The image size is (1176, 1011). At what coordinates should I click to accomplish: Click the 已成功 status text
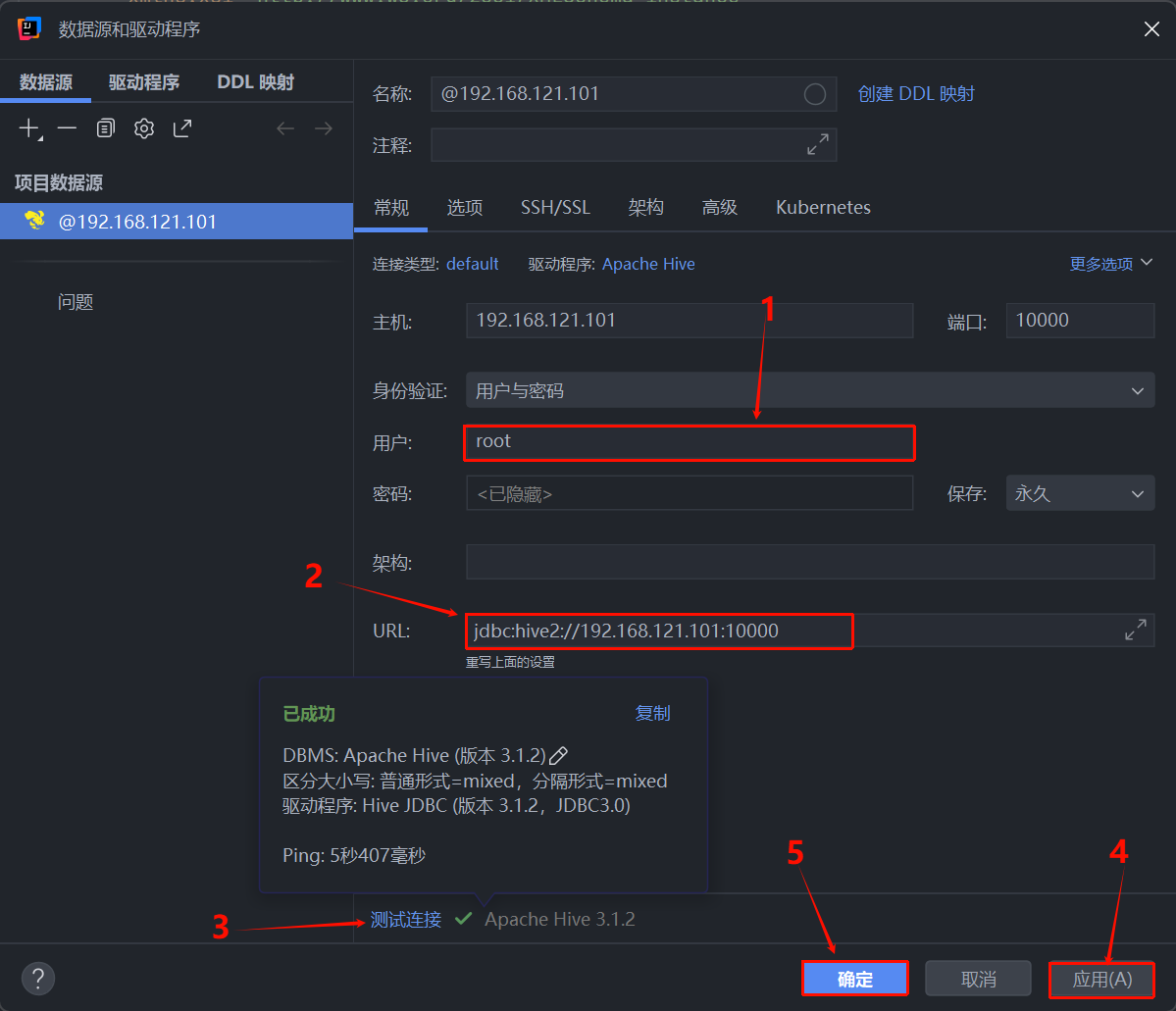pos(309,714)
